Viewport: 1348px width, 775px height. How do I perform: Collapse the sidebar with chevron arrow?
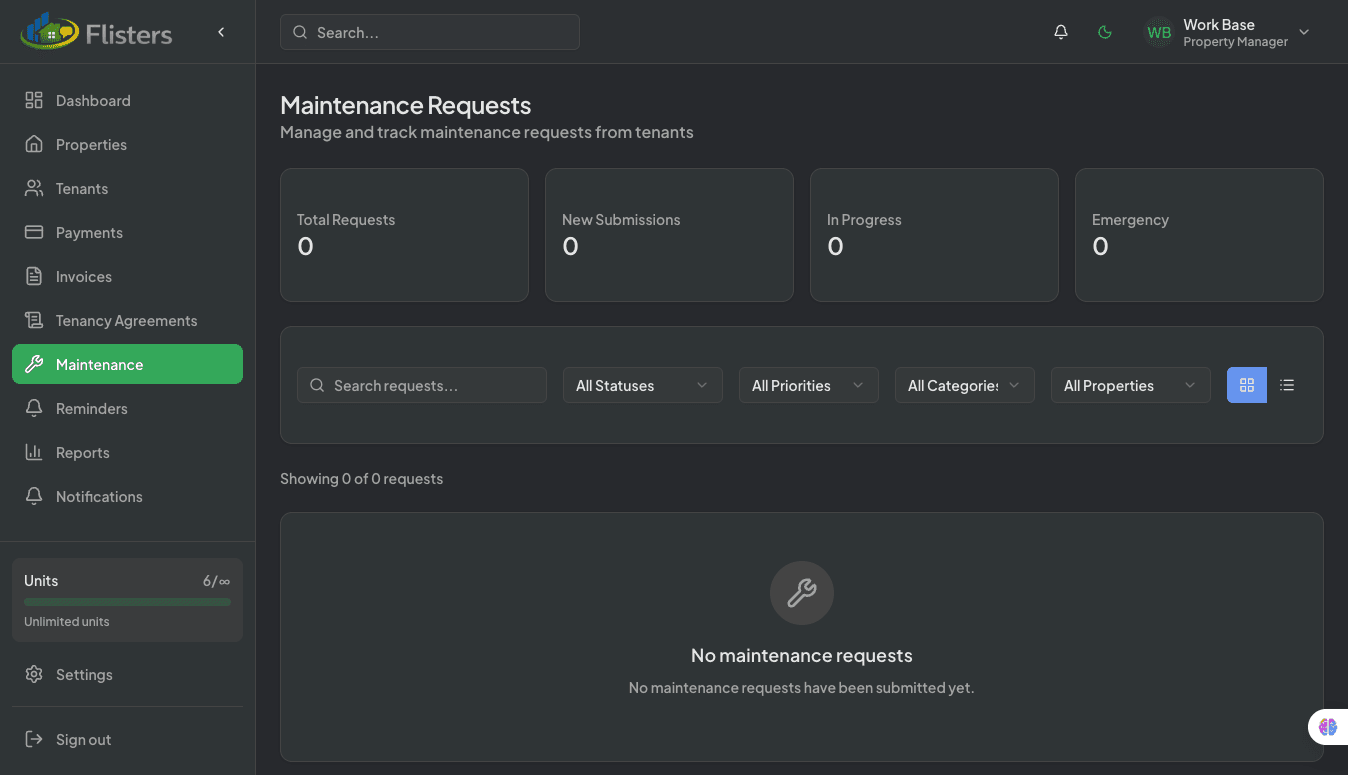tap(221, 32)
